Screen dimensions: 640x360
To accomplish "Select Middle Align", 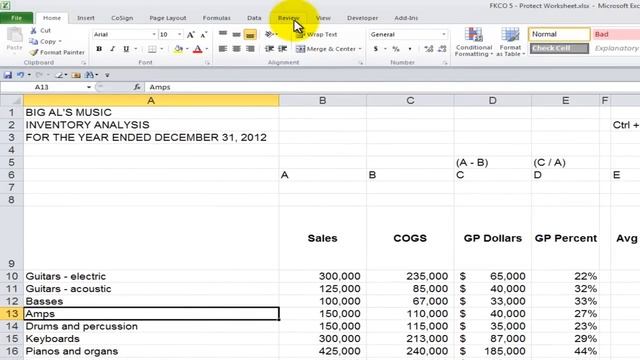I will (x=236, y=34).
